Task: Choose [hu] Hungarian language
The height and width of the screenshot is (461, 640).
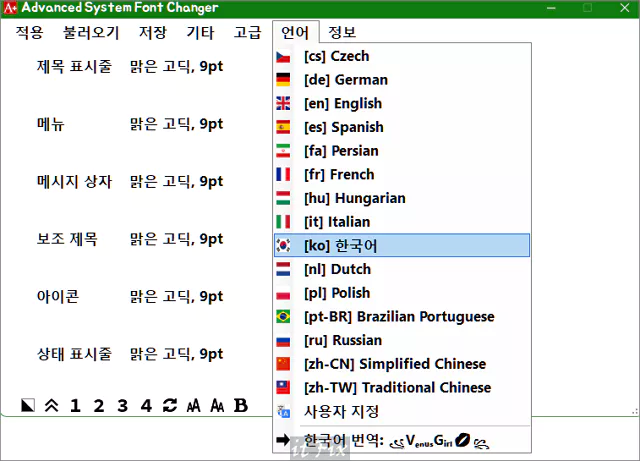Action: 402,198
